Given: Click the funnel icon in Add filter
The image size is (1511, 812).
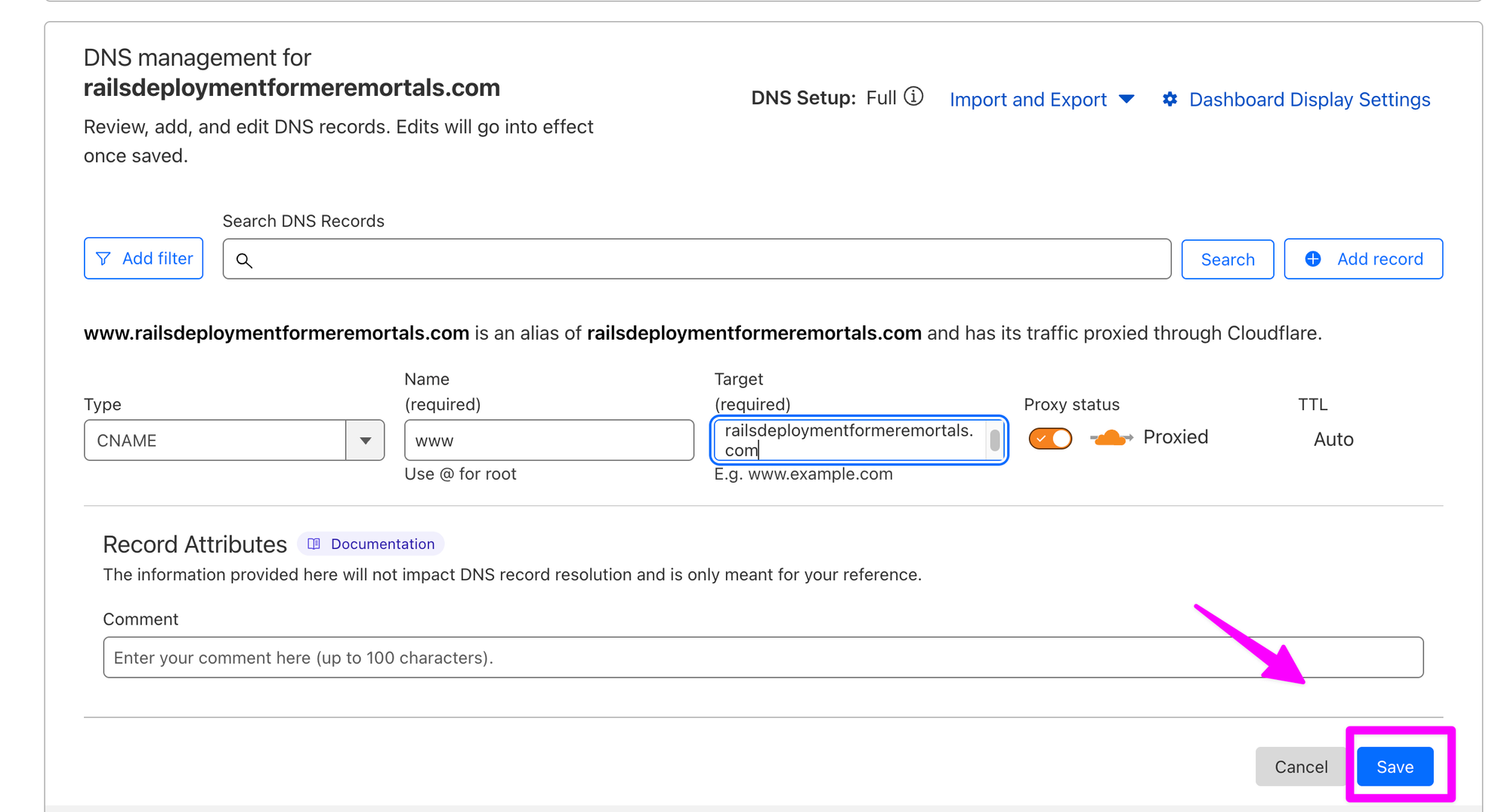Looking at the screenshot, I should (104, 258).
